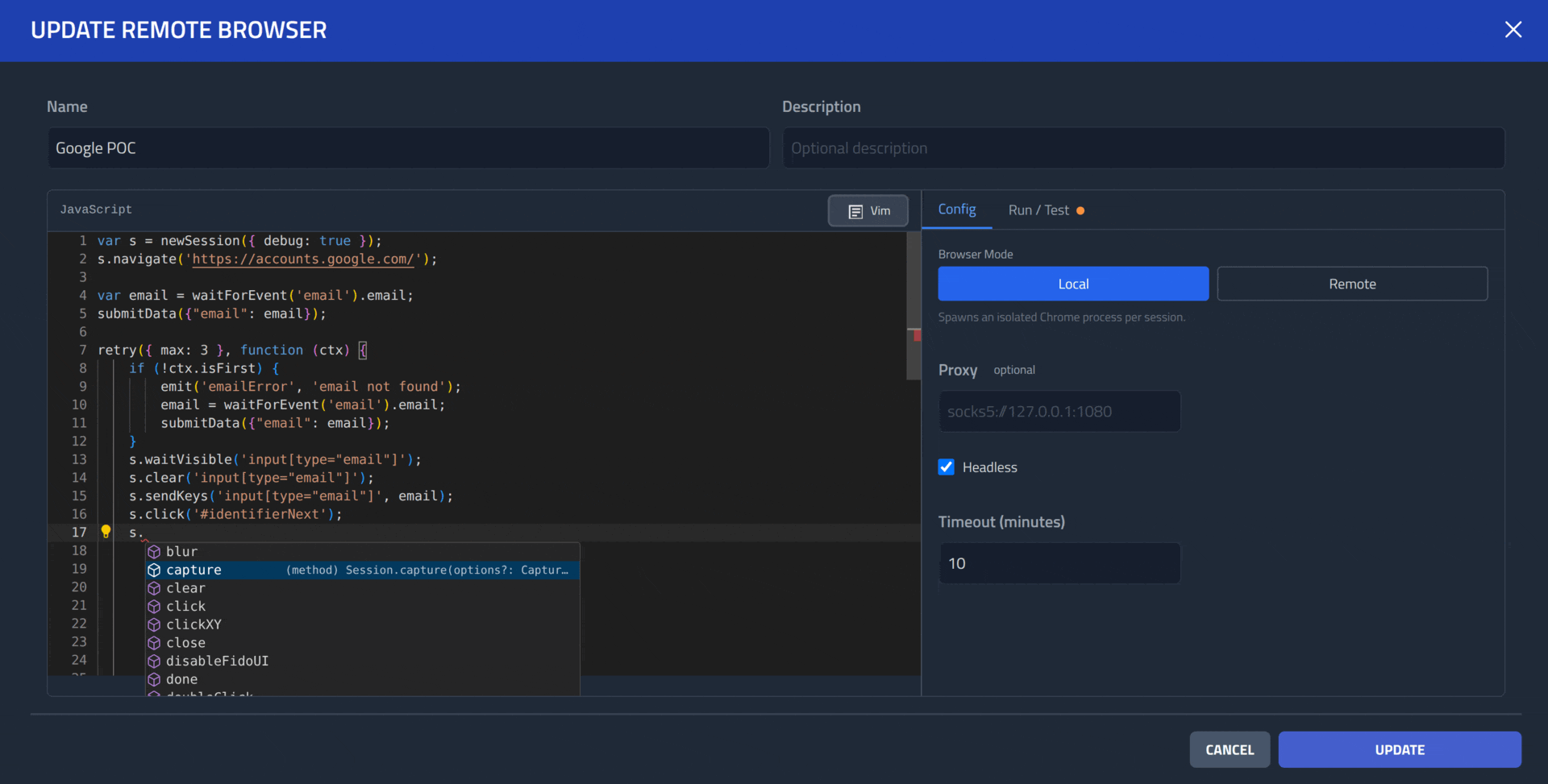This screenshot has width=1548, height=784.
Task: Close the Update Remote Browser dialog
Action: [1513, 30]
